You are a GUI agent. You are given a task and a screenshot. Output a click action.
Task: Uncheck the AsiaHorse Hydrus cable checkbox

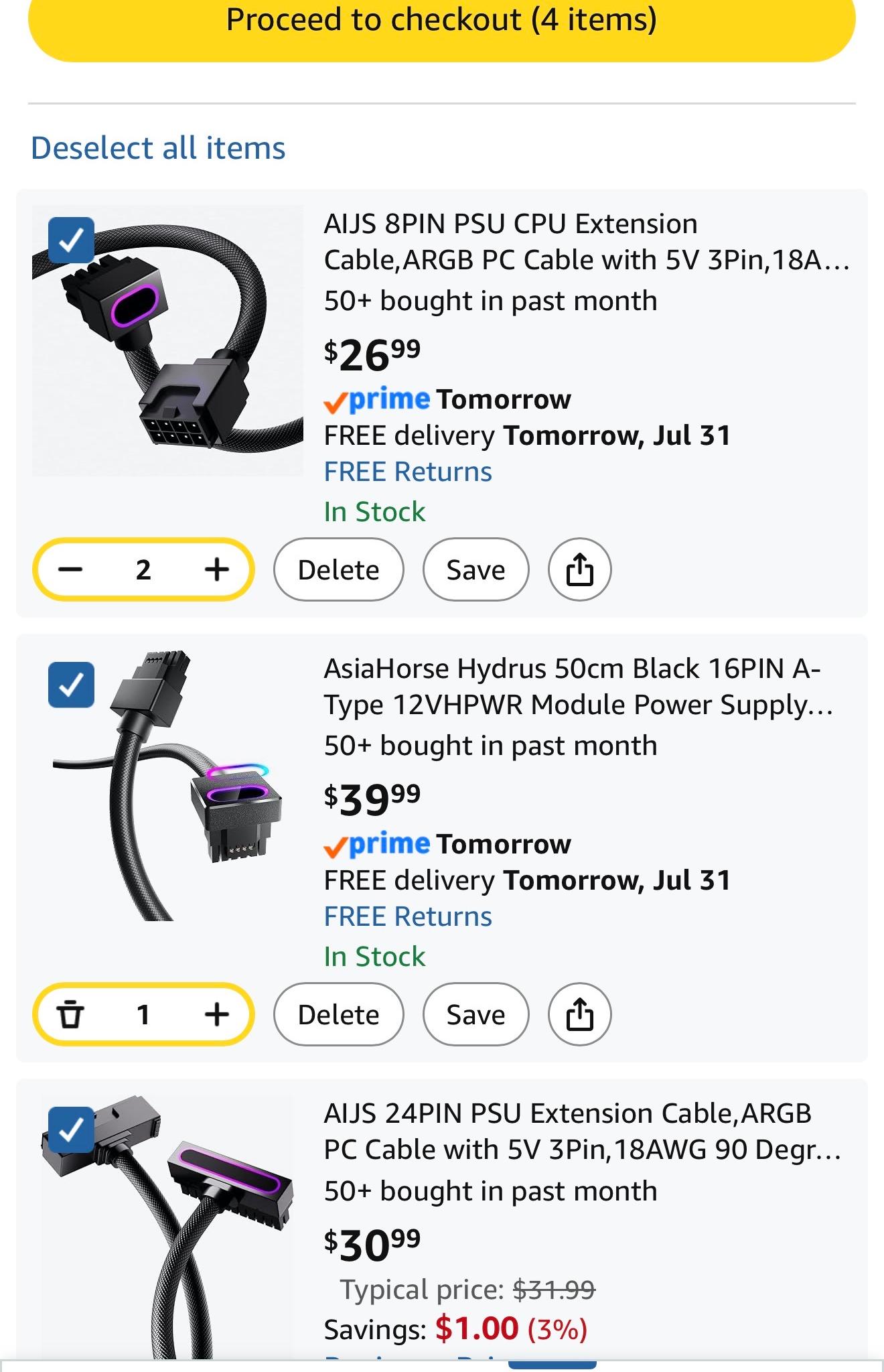pyautogui.click(x=72, y=685)
